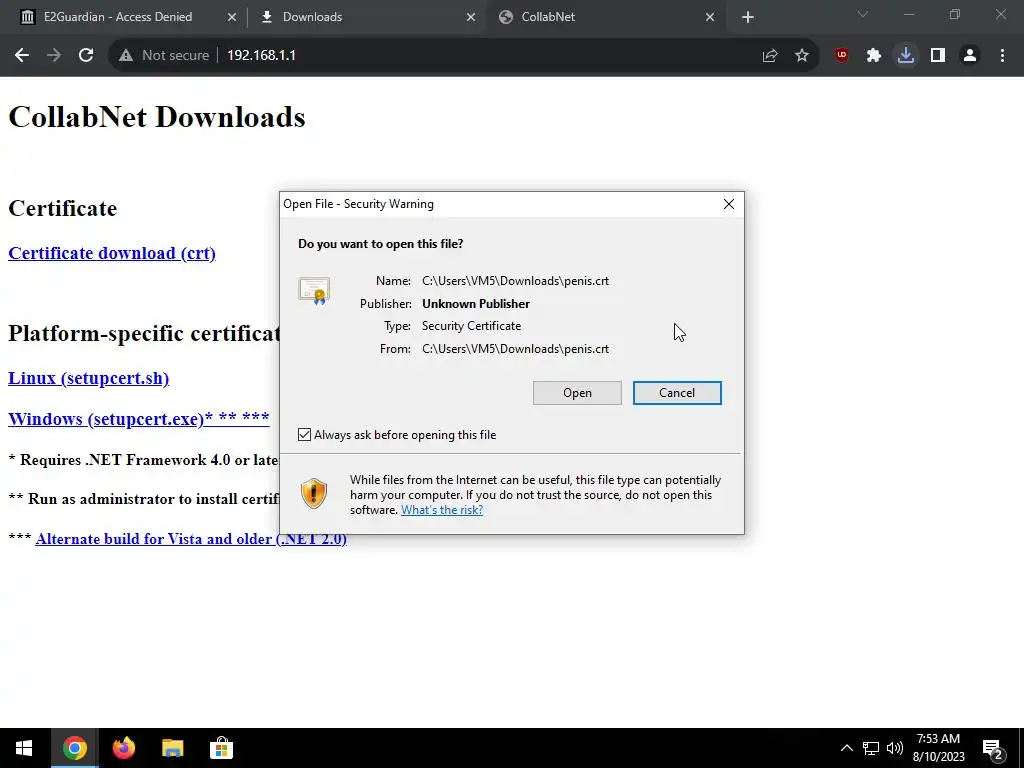Open the Chrome profile icon
The height and width of the screenshot is (768, 1024).
(x=970, y=56)
